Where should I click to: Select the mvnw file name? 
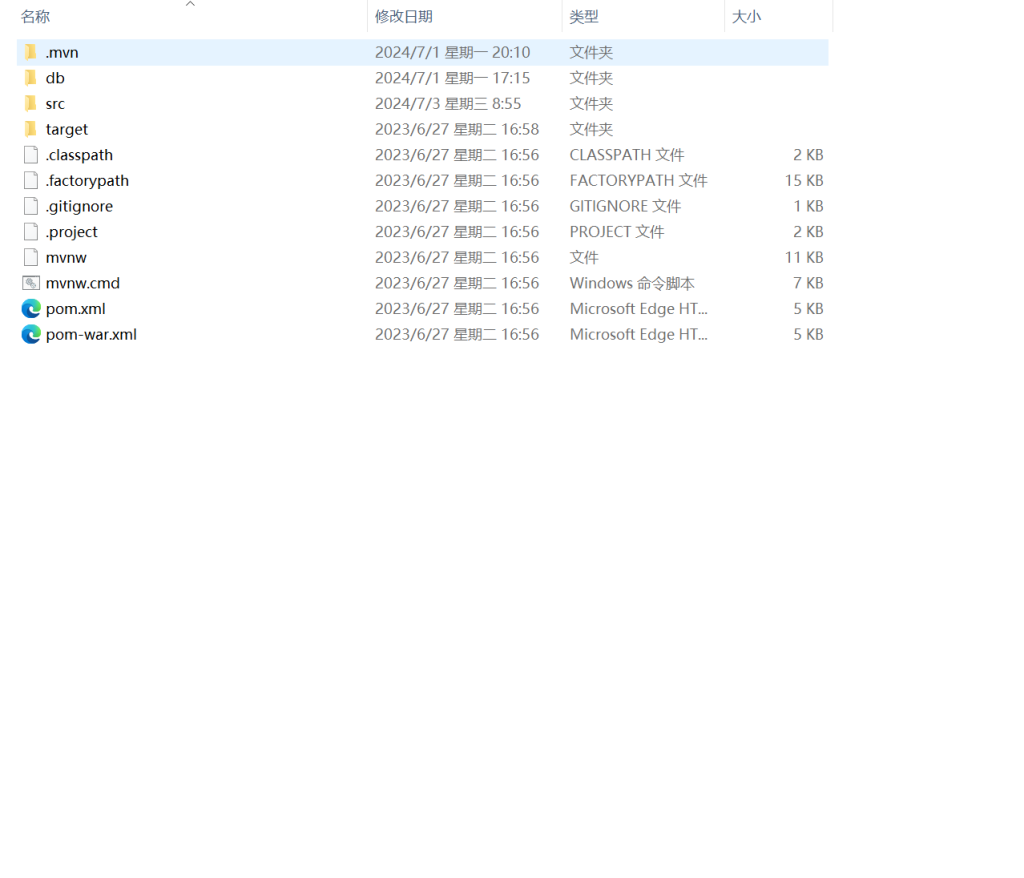[x=66, y=258]
